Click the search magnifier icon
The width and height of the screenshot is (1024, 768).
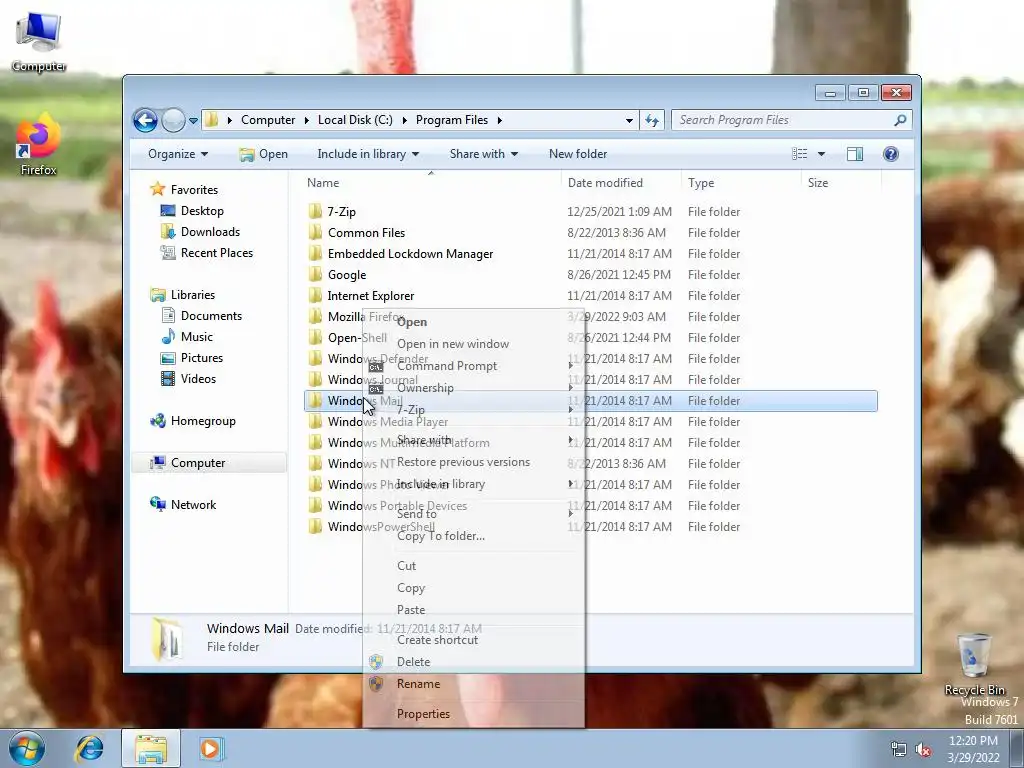point(900,120)
